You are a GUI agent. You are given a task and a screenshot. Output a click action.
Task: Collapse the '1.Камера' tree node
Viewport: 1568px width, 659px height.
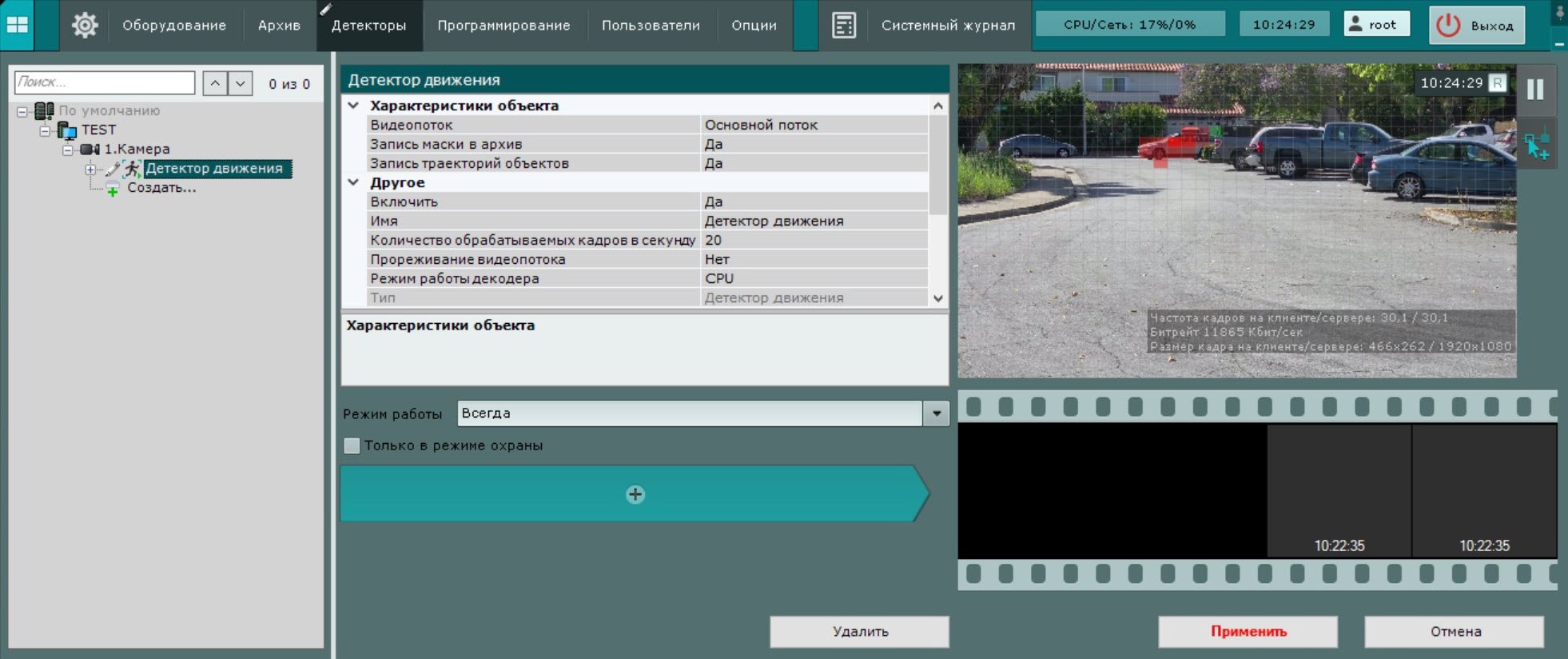[x=68, y=150]
